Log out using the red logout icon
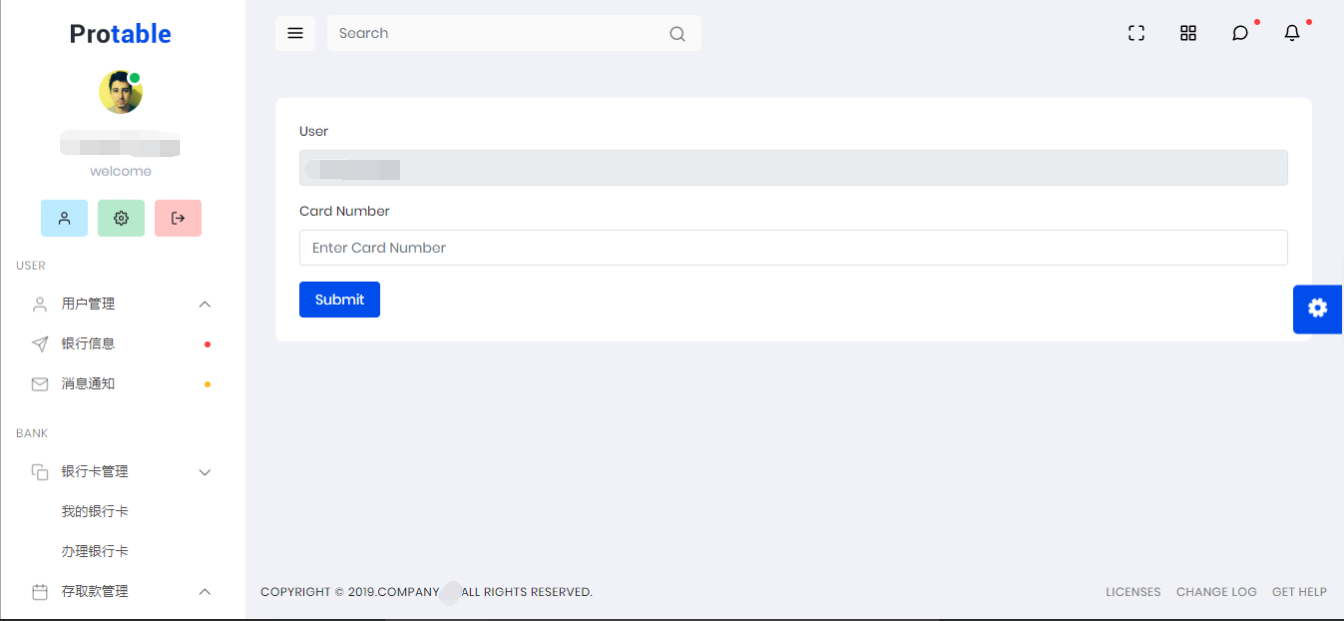 point(178,217)
